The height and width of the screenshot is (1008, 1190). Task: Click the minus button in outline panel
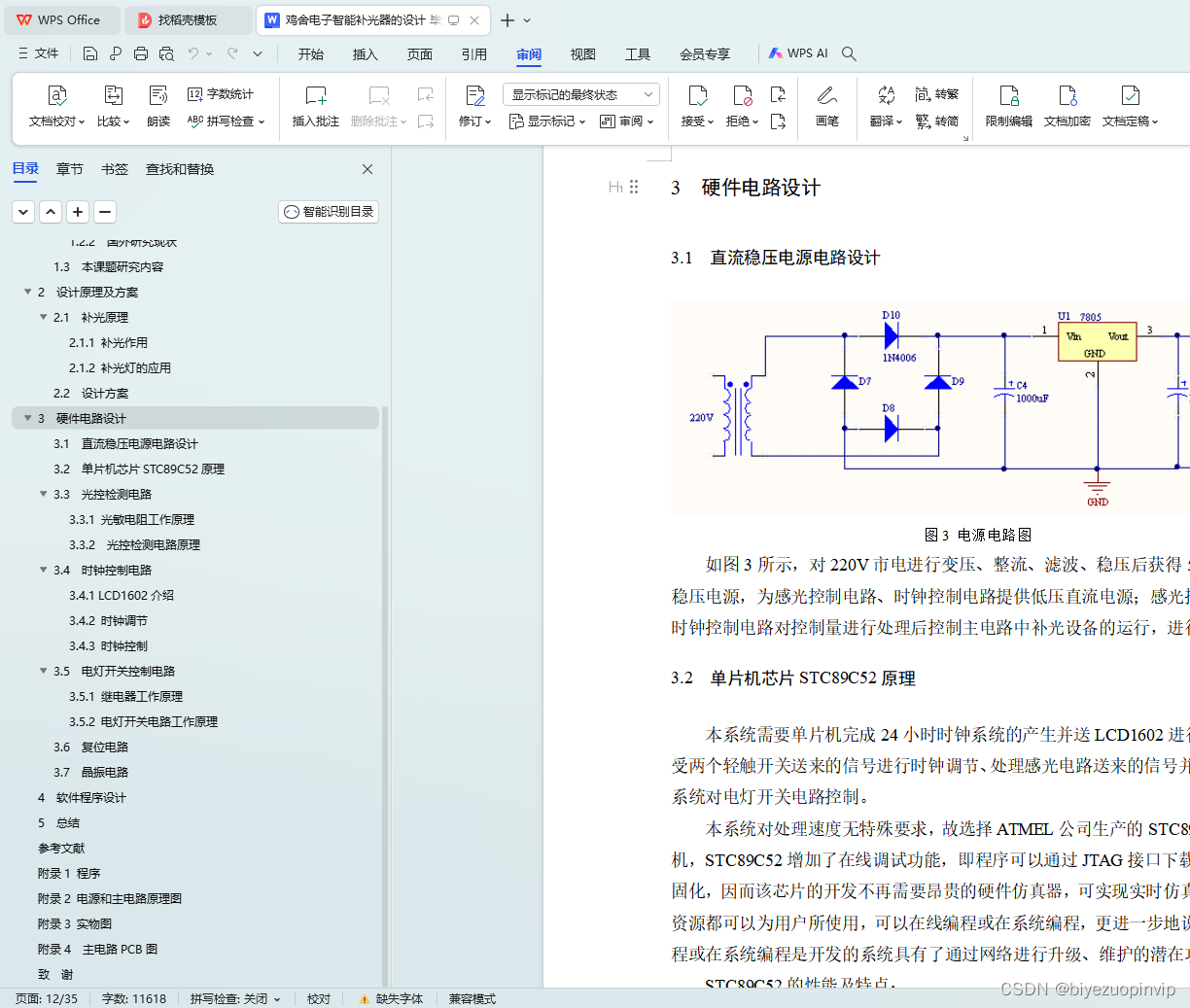105,212
